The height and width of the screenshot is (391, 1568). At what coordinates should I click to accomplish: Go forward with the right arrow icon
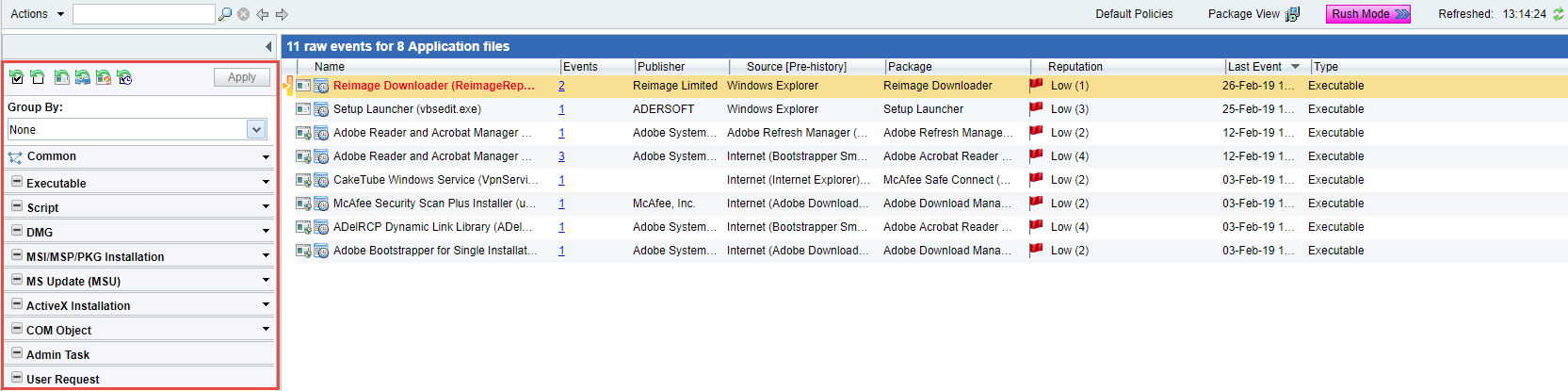282,14
